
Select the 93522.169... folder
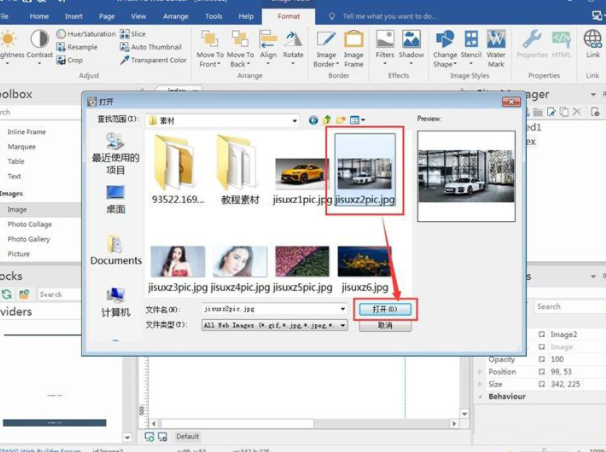pyautogui.click(x=177, y=170)
